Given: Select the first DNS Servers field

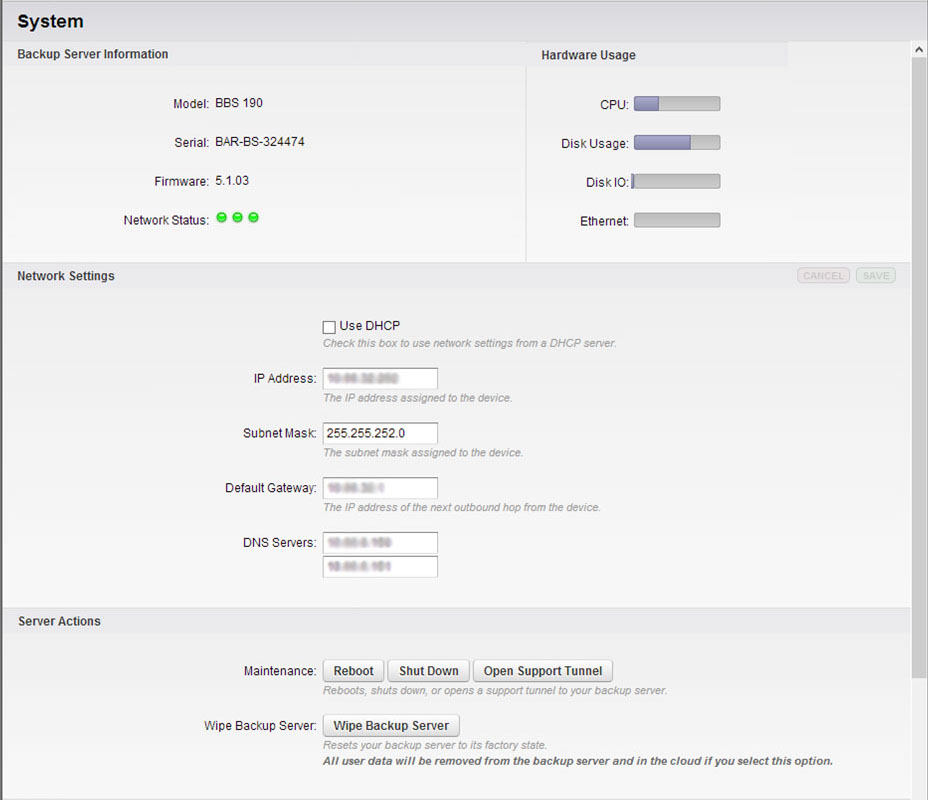Looking at the screenshot, I should [380, 543].
